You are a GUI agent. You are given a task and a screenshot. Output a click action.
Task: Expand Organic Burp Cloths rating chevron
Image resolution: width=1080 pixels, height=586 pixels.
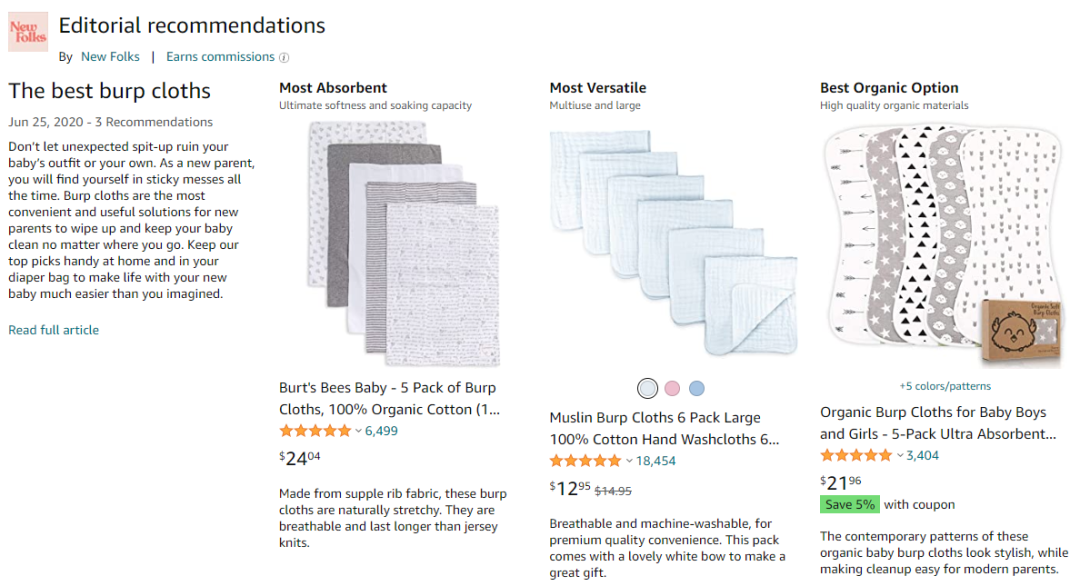899,457
